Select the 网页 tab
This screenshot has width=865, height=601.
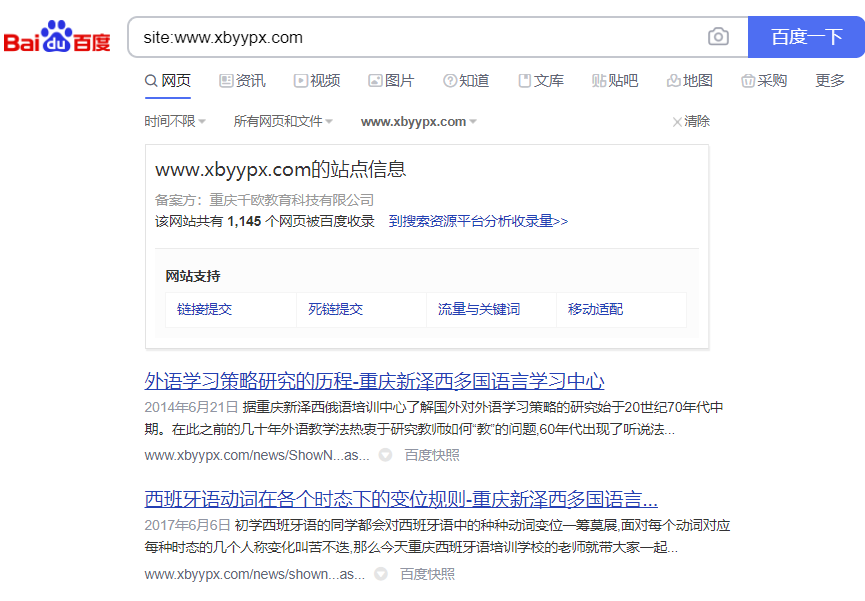coord(168,81)
